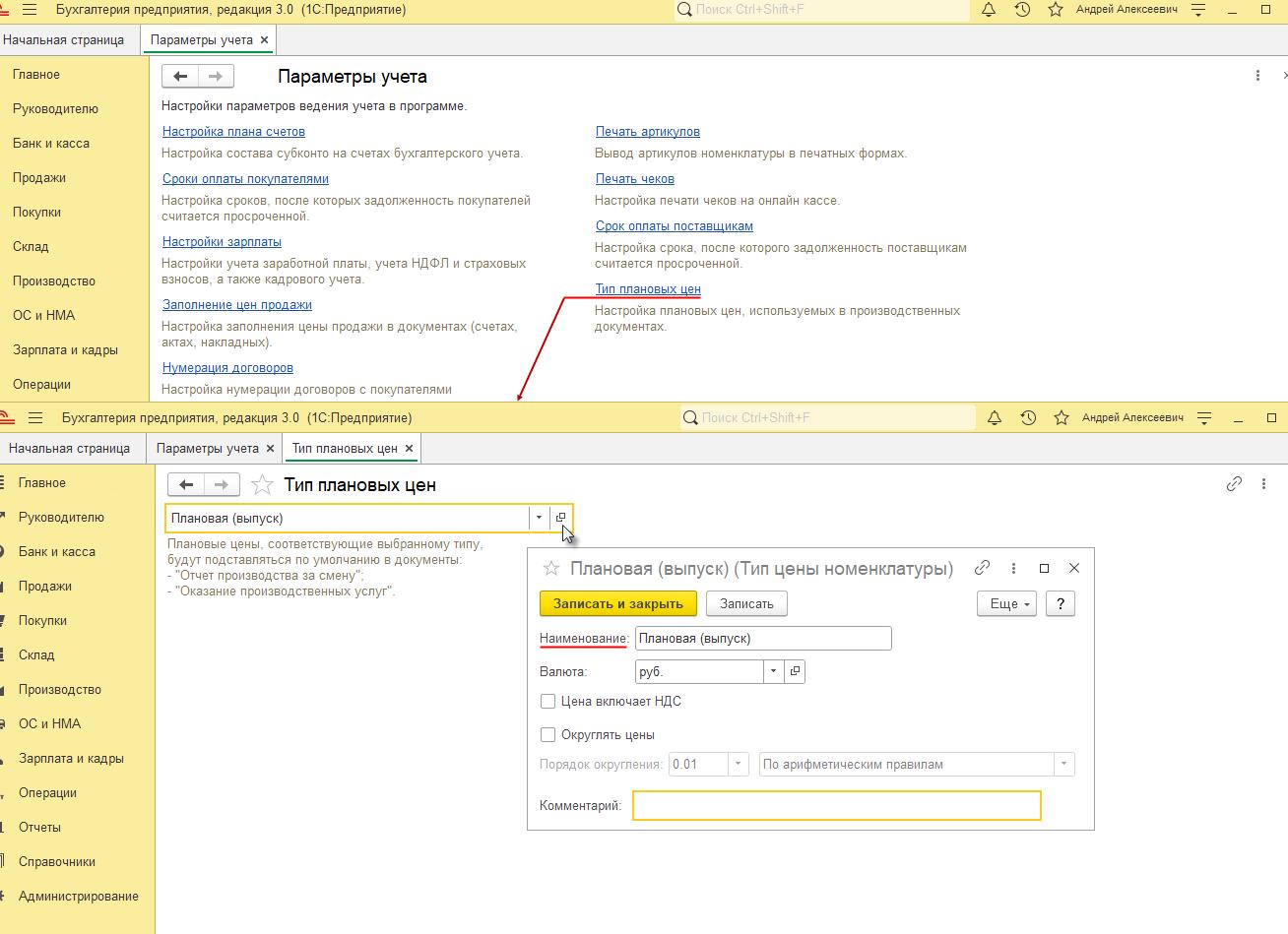
Task: Open hamburger menu in lower window title bar
Action: pyautogui.click(x=35, y=418)
